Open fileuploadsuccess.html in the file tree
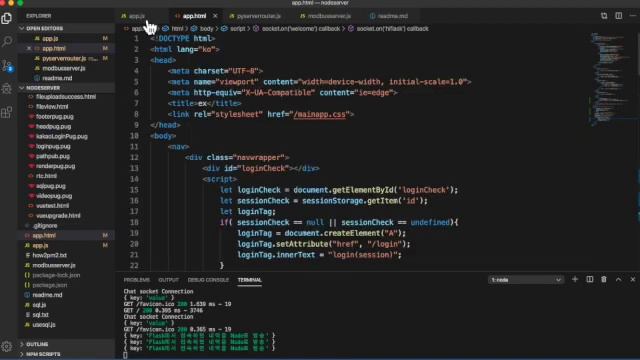Screen dimensions: 640x360 click(66, 97)
